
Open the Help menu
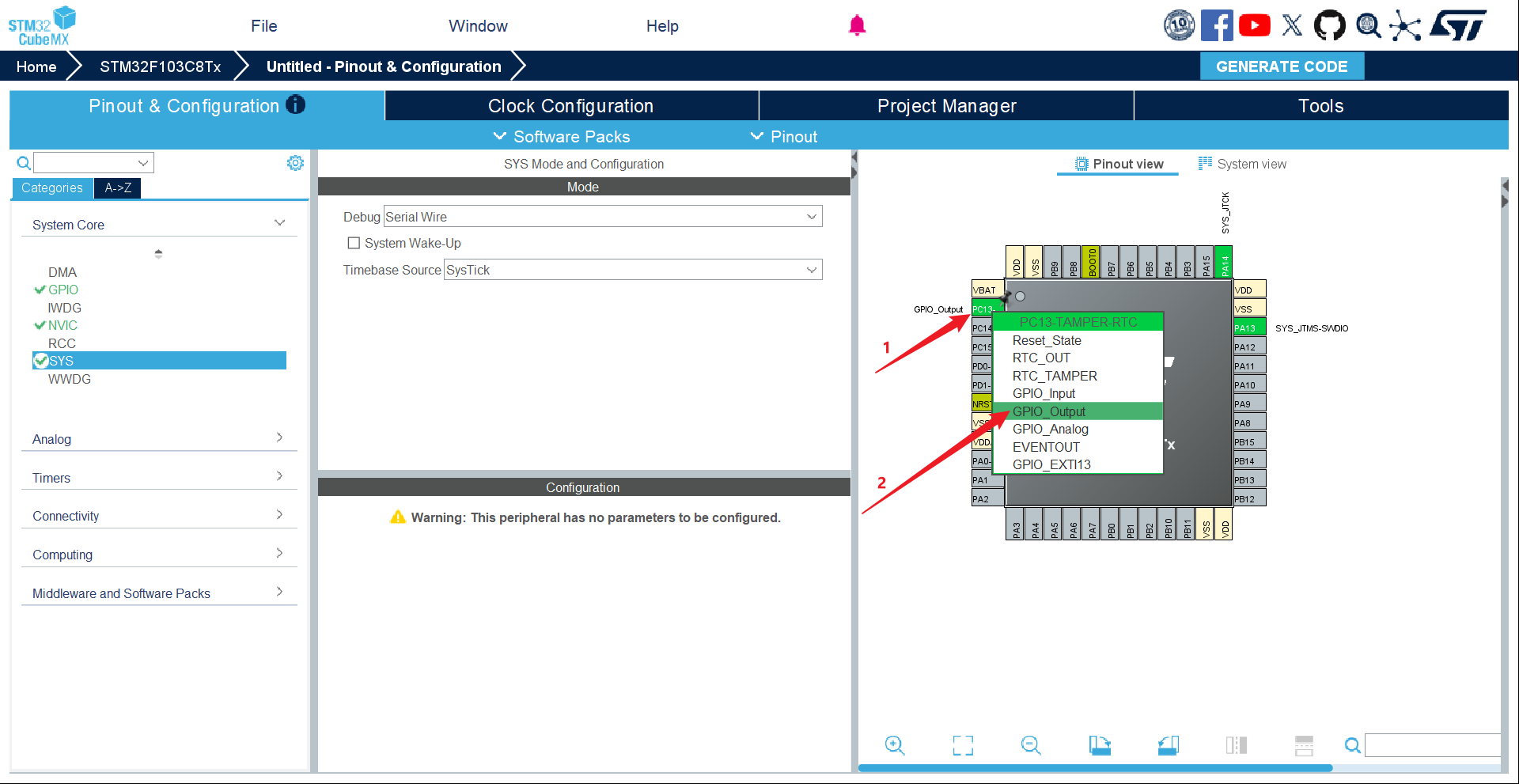tap(662, 26)
